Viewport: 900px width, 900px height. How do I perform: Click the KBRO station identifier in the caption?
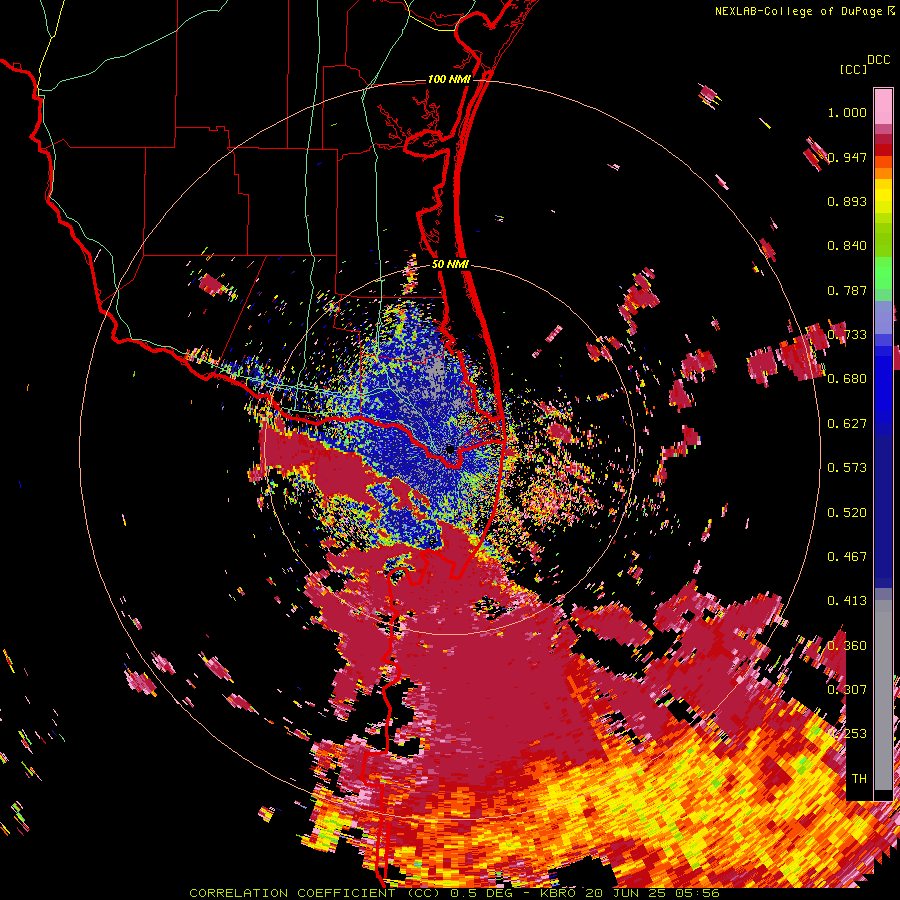(x=557, y=893)
